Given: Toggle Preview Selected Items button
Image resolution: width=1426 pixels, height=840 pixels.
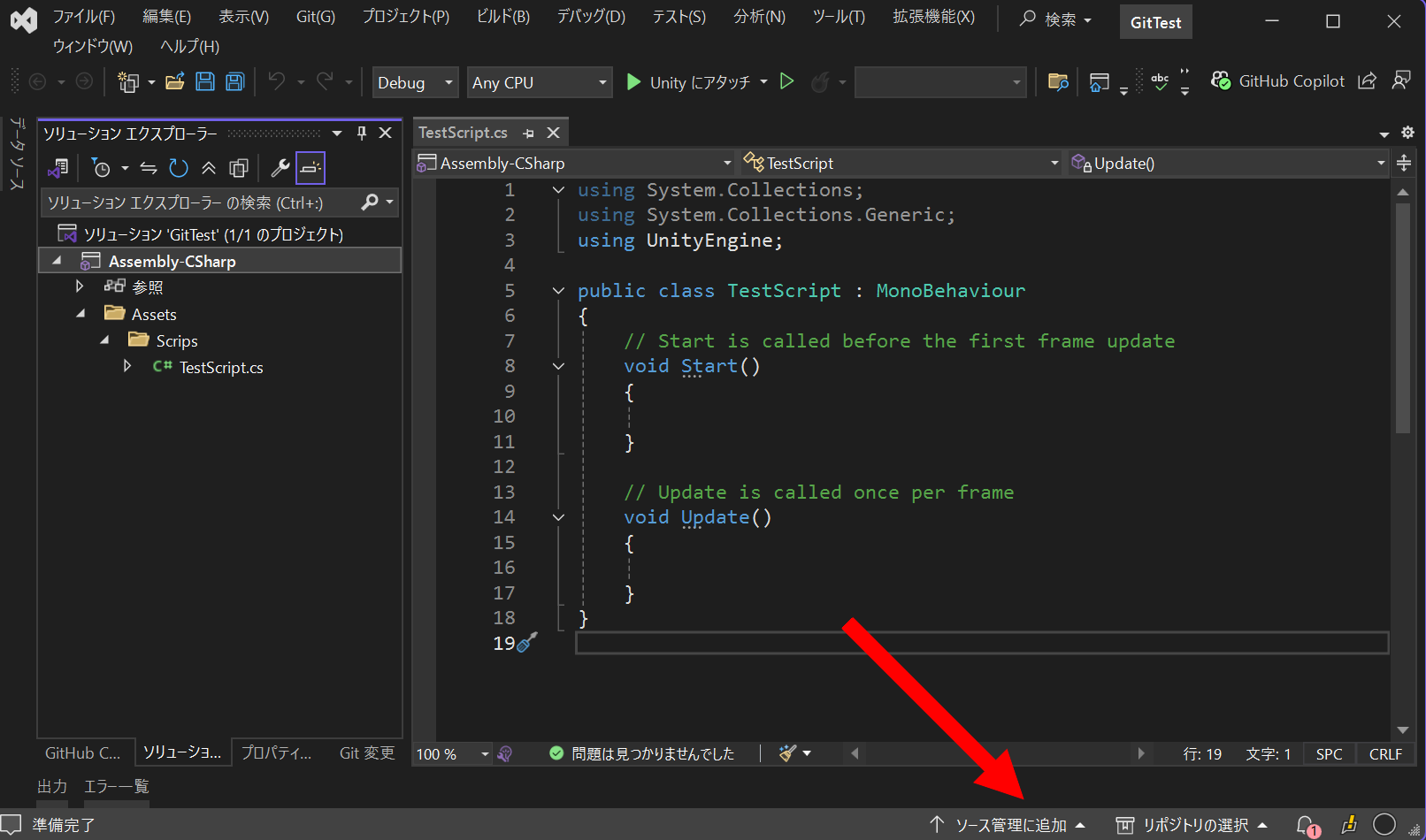Looking at the screenshot, I should pyautogui.click(x=310, y=168).
